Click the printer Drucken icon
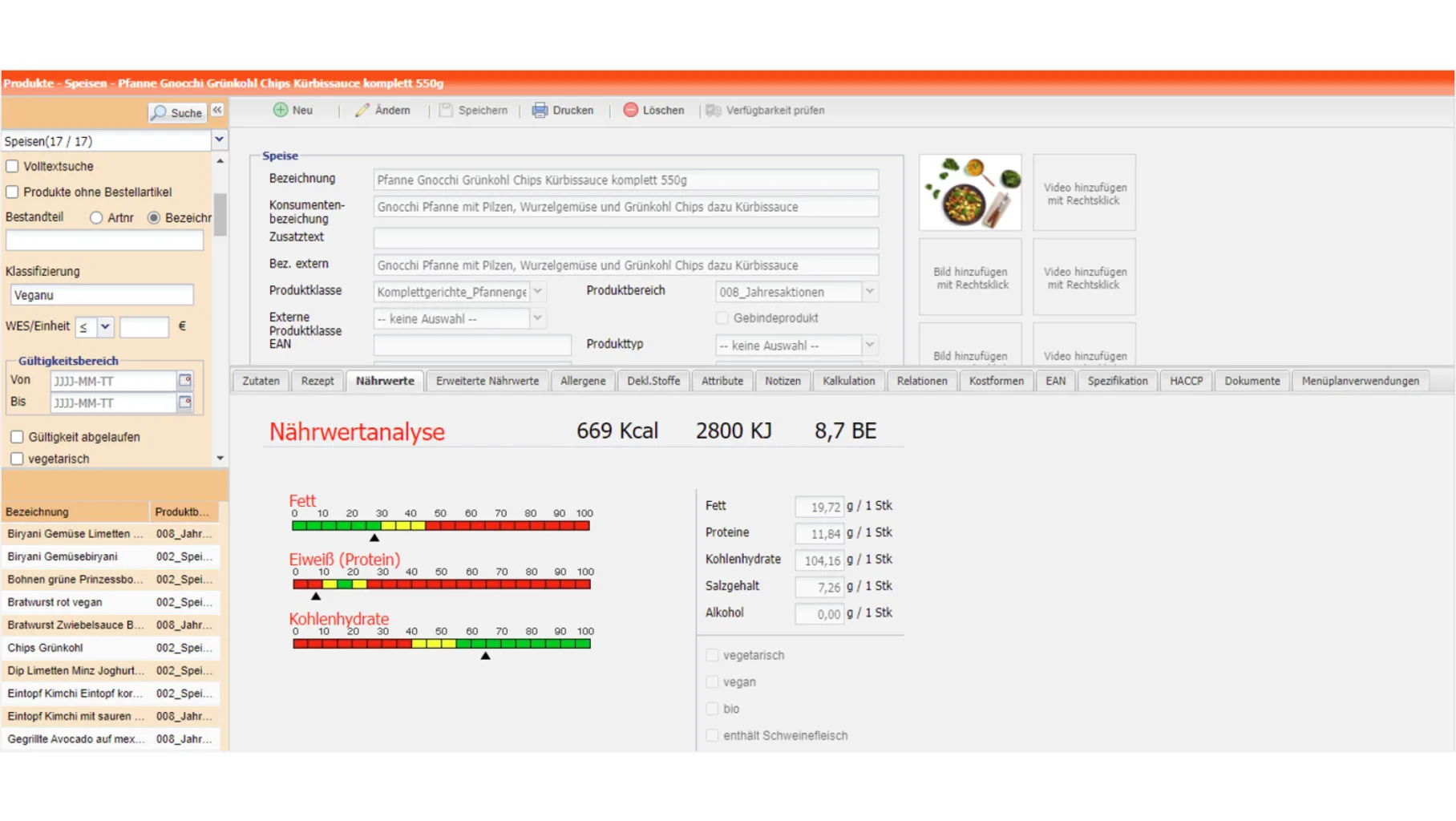Screen dimensions: 1456x821 point(540,110)
